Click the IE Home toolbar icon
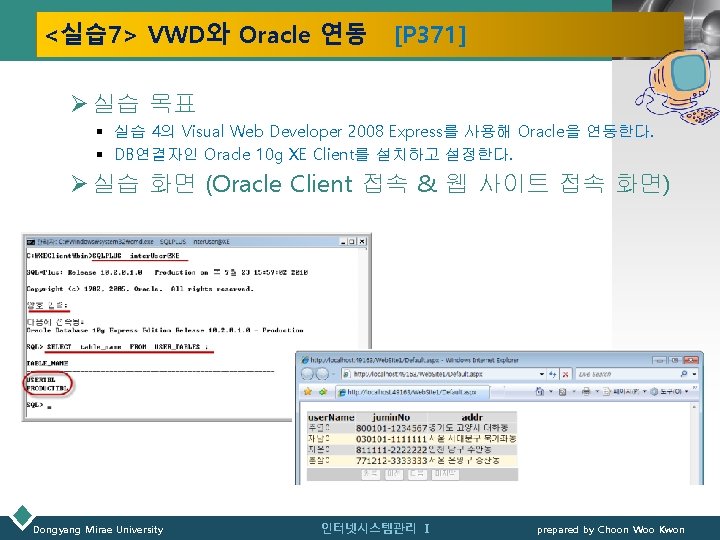720x540 pixels. (540, 392)
